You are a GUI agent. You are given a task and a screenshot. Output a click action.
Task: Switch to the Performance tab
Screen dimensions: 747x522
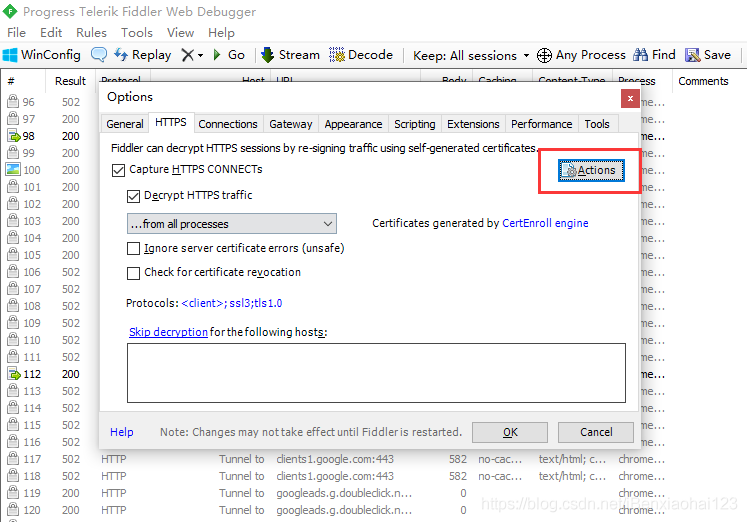(542, 124)
